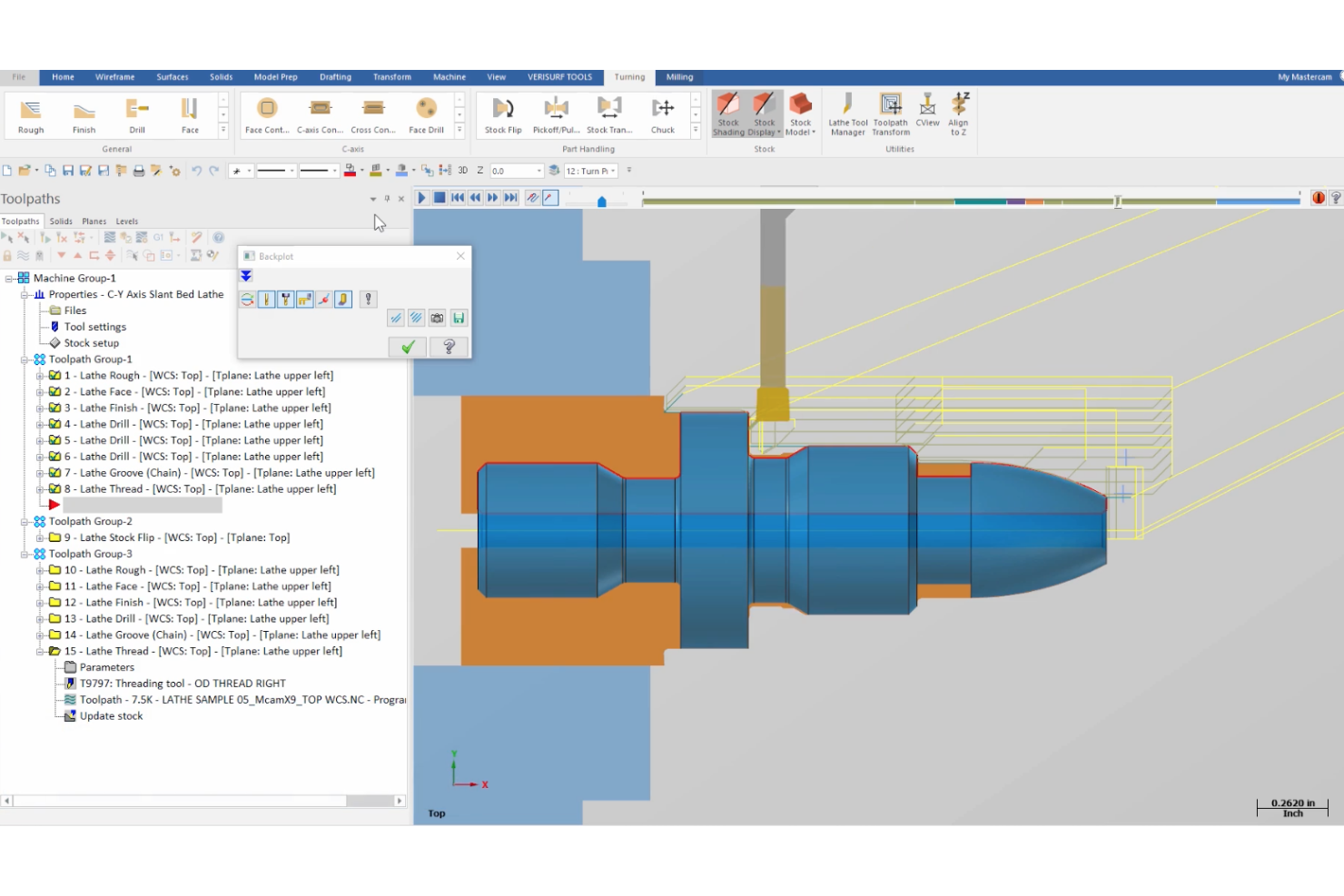Toggle Quick verify shading in Backplot
Image resolution: width=1344 pixels, height=896 pixels.
click(343, 299)
